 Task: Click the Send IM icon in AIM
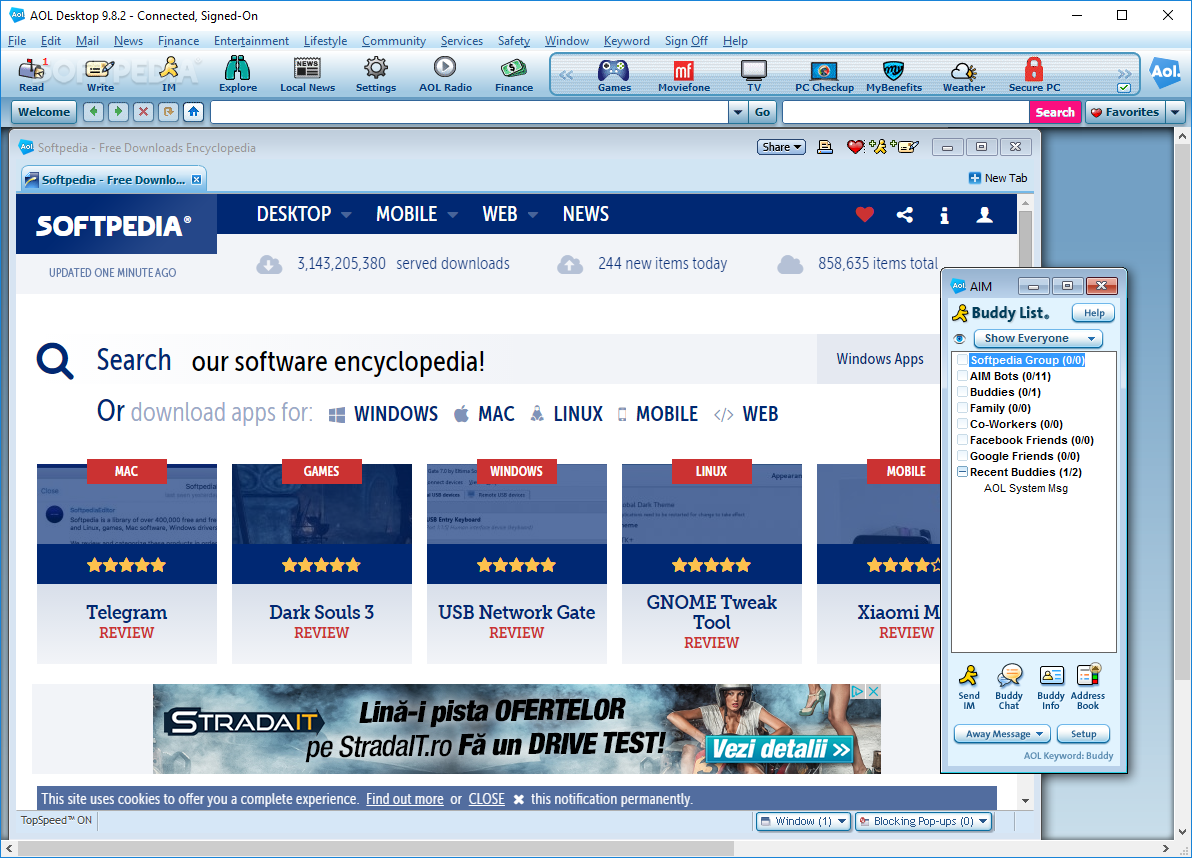point(968,684)
